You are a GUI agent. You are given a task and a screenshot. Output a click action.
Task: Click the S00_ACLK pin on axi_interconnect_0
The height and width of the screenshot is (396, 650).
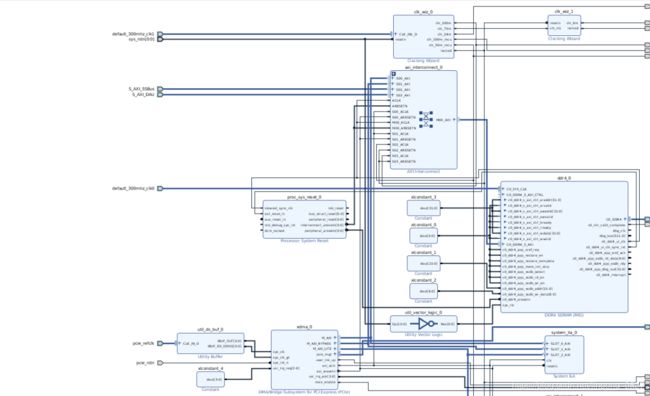click(x=400, y=112)
